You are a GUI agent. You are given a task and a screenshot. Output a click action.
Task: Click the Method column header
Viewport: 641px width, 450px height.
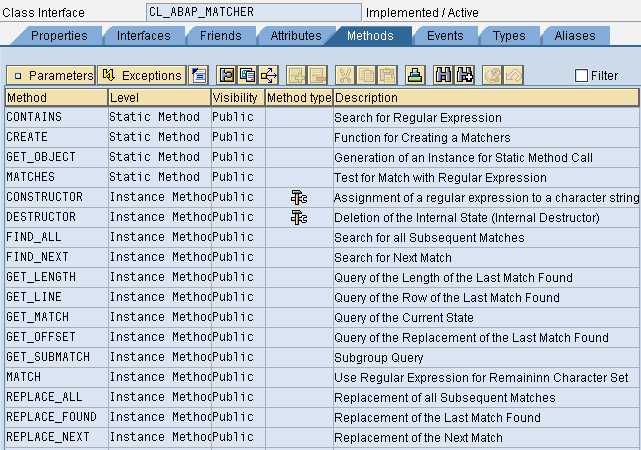(x=56, y=98)
